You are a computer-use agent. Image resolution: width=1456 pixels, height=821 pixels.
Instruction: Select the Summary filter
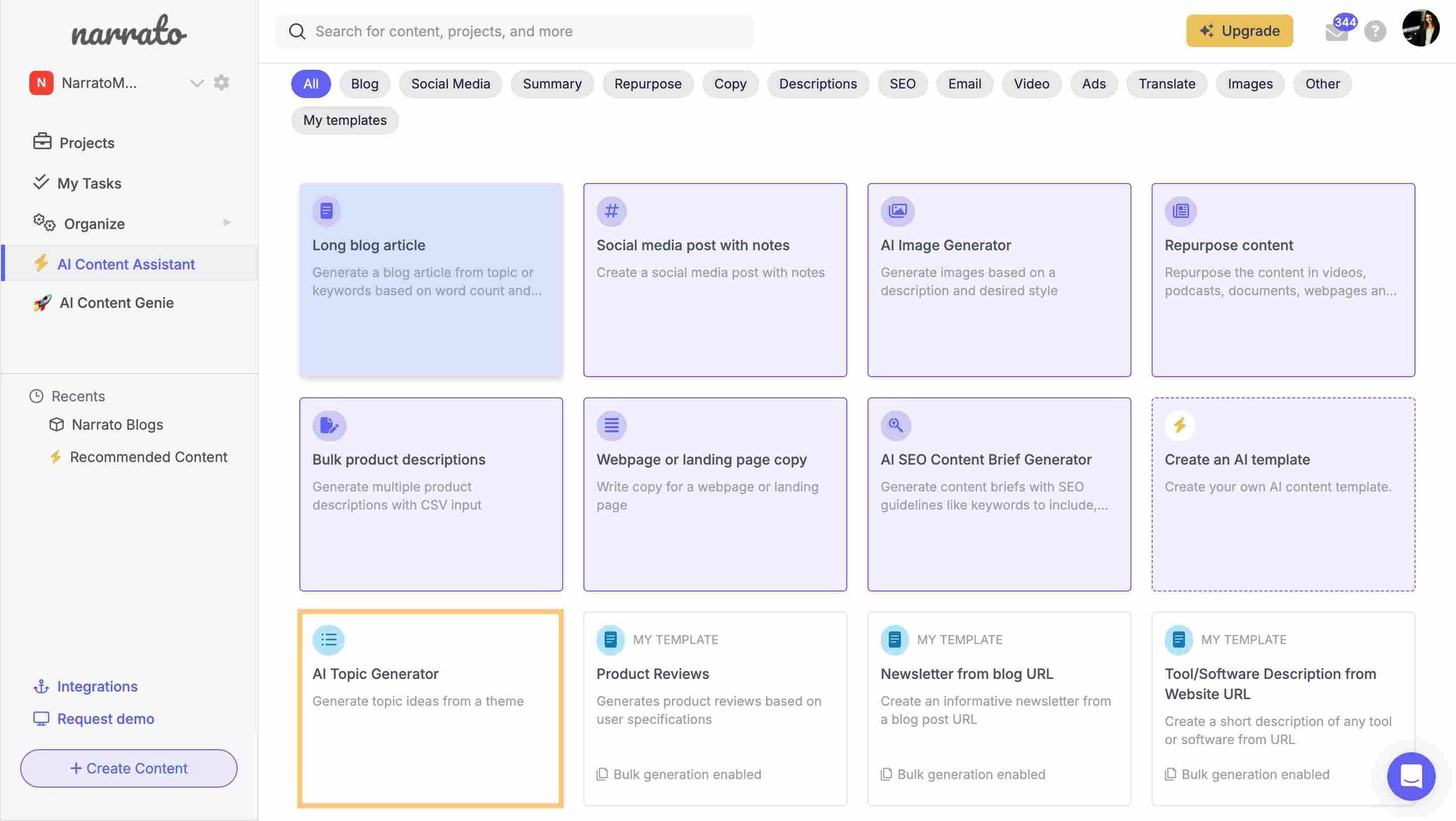[552, 83]
